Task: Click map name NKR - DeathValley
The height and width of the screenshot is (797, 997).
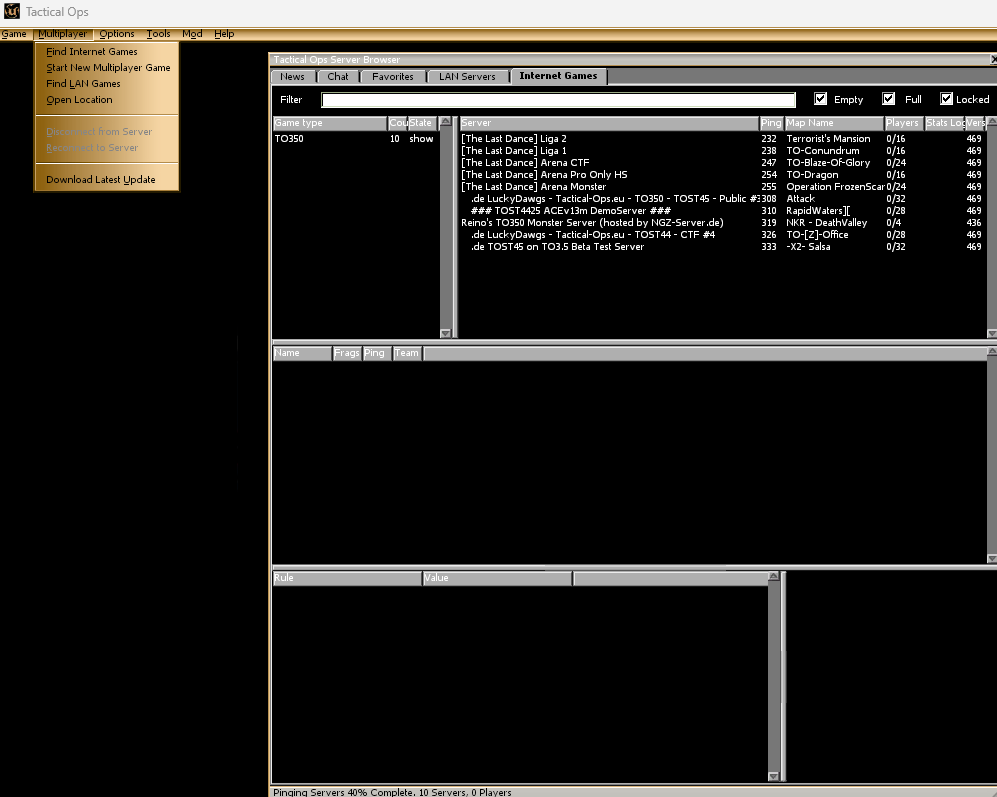Action: tap(827, 223)
